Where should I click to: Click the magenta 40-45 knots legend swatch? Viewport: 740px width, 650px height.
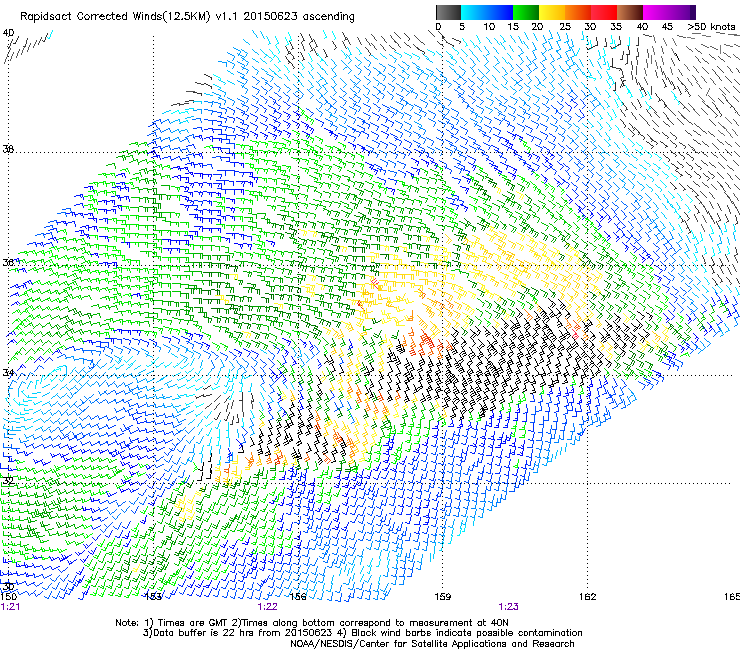[x=656, y=12]
